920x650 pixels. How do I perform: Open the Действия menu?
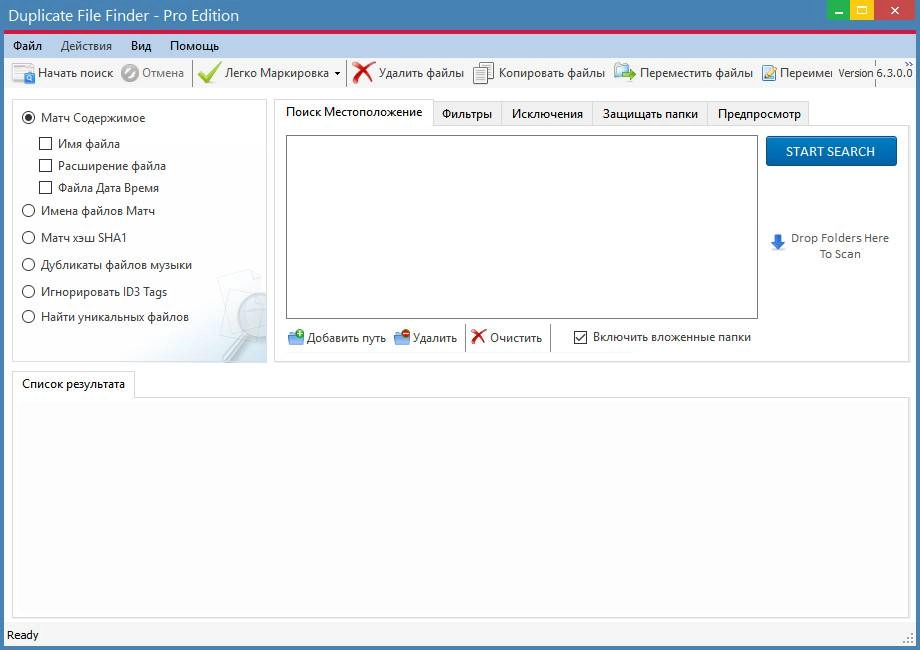[x=86, y=46]
